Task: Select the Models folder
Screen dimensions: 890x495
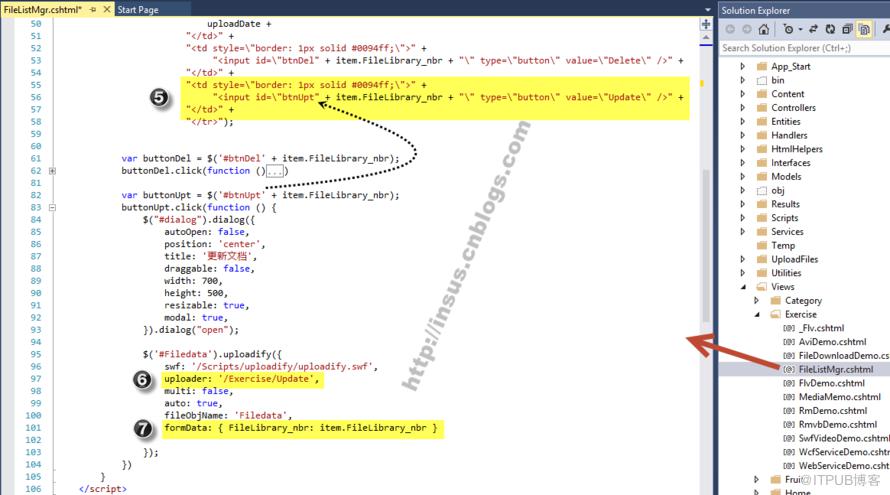Action: click(786, 177)
